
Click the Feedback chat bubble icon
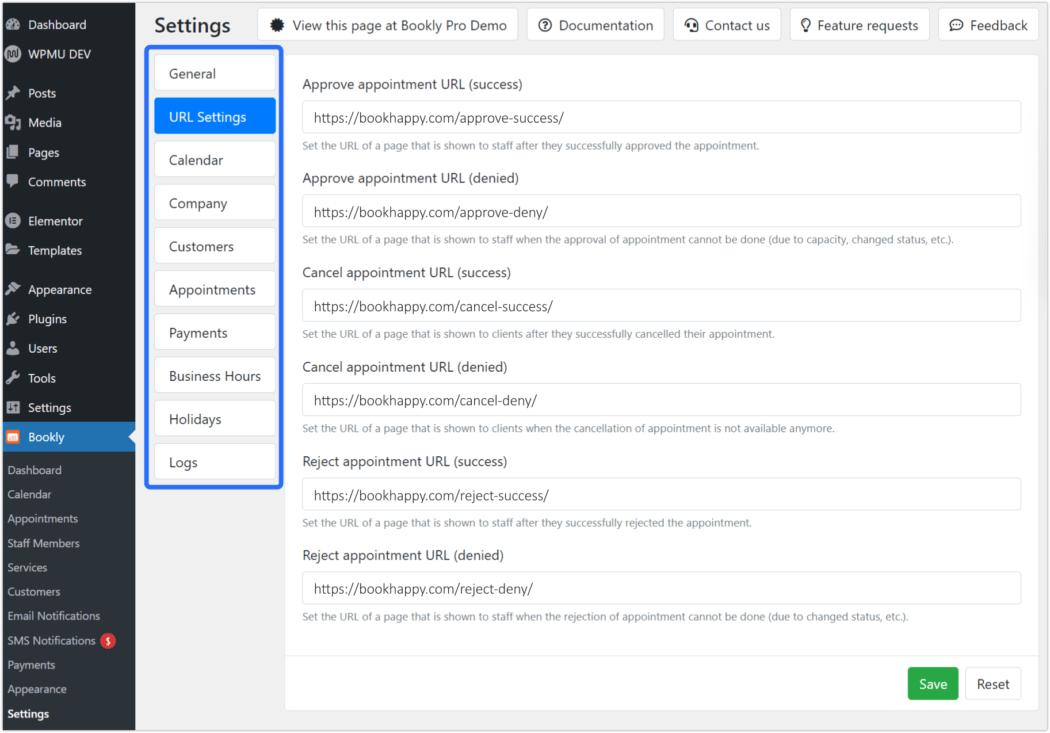pos(956,25)
